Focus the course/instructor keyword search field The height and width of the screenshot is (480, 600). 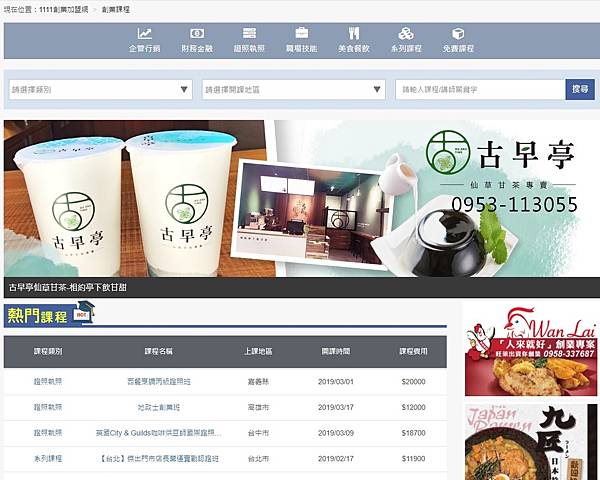(480, 90)
